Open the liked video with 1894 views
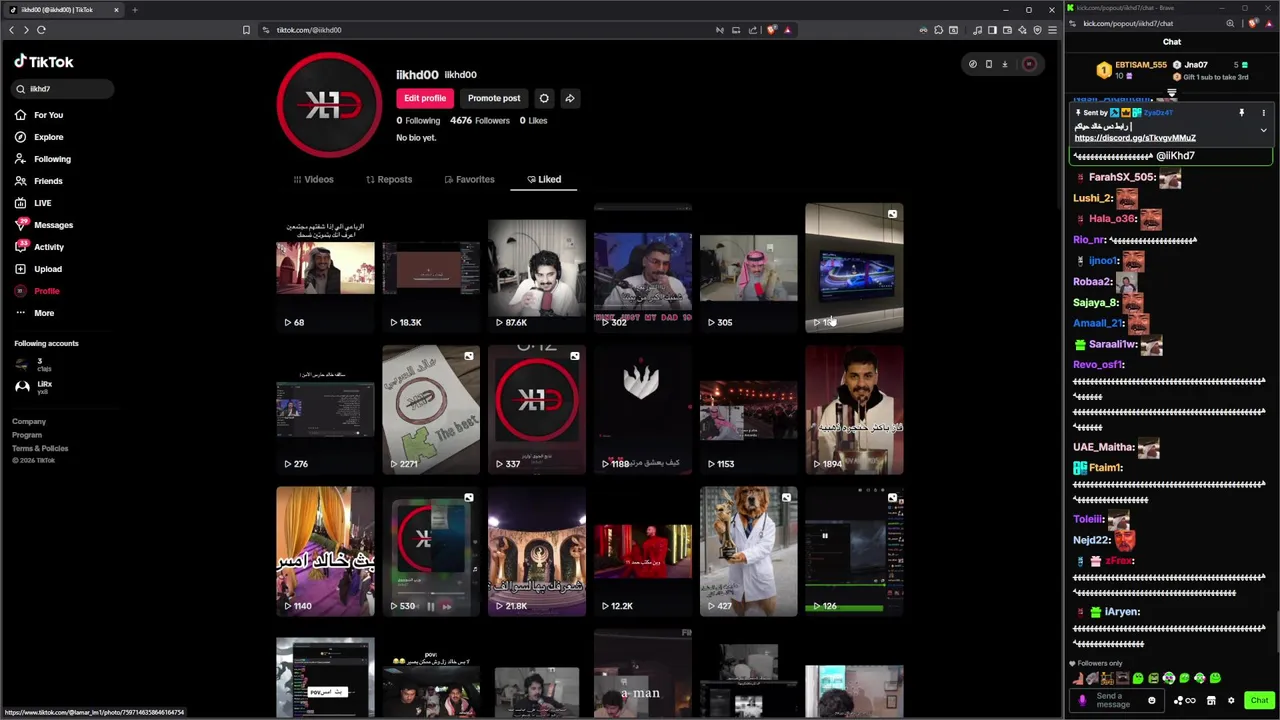 click(854, 410)
